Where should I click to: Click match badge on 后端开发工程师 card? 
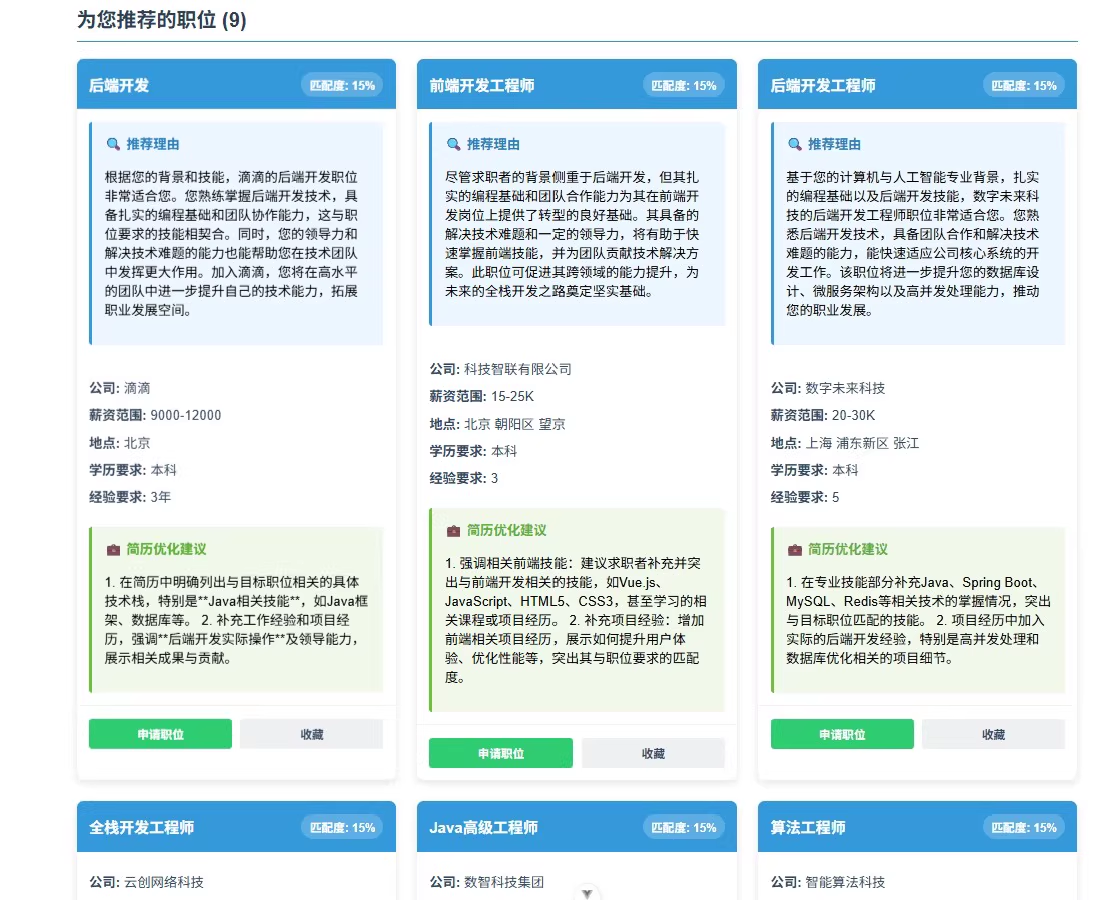pyautogui.click(x=1024, y=85)
